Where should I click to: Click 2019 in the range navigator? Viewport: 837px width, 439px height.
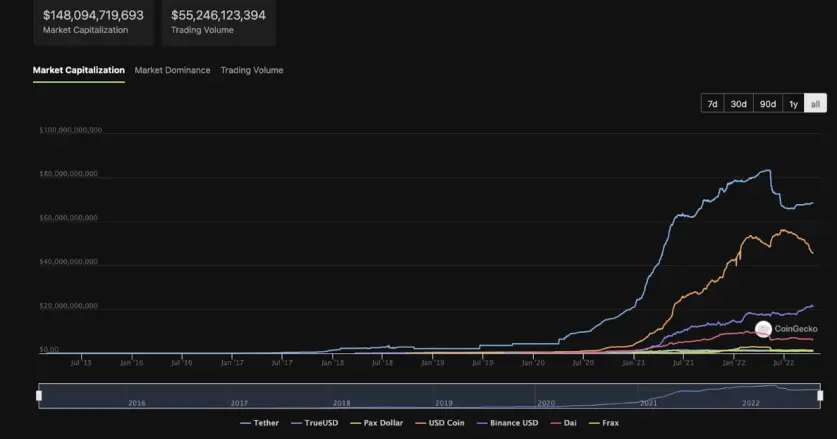point(444,403)
